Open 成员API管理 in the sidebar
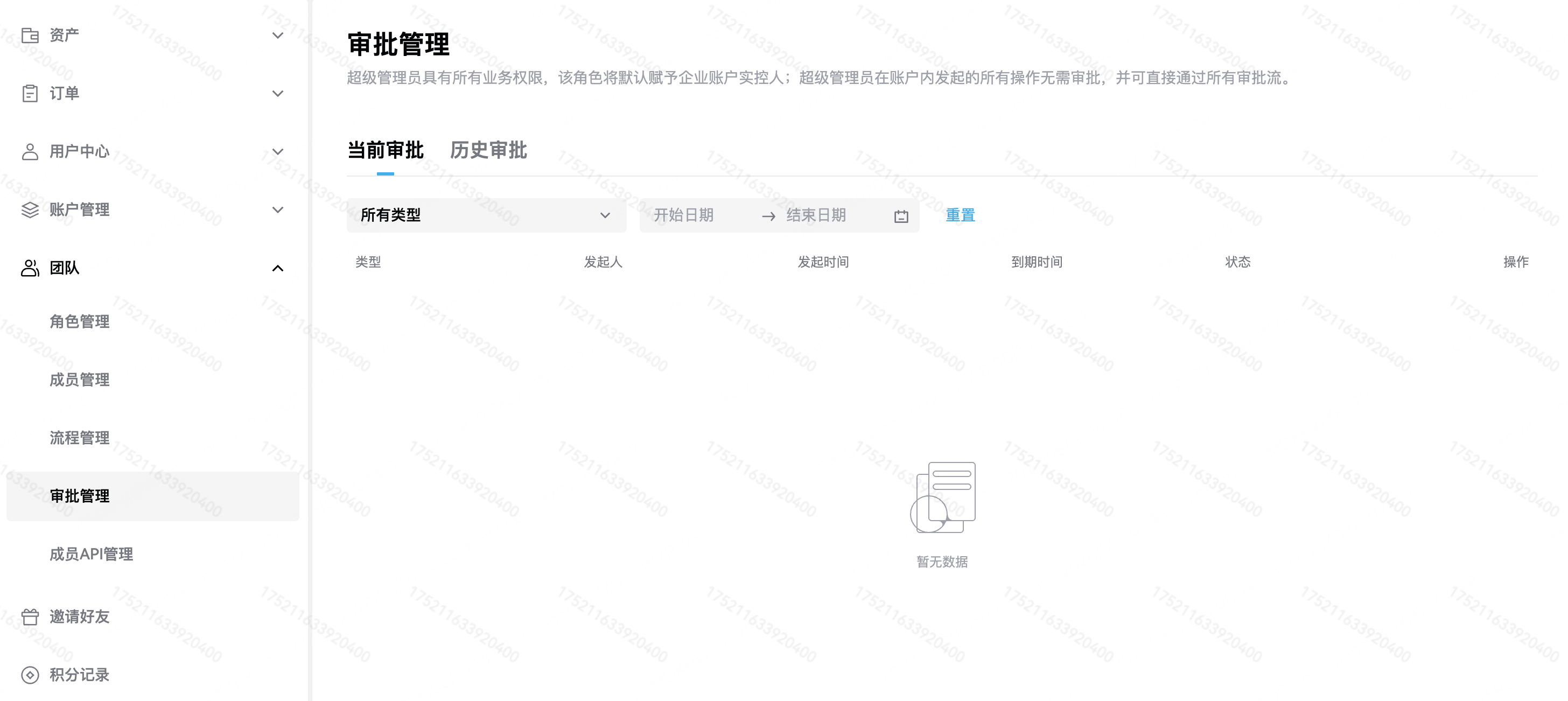This screenshot has width=1568, height=701. click(92, 553)
